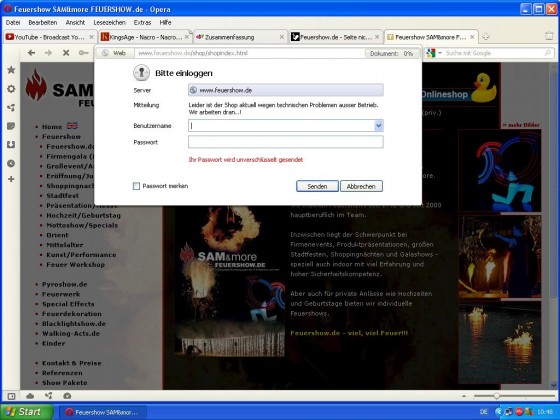The image size is (560, 420).
Task: Click the Windows Start button
Action: tap(27, 412)
